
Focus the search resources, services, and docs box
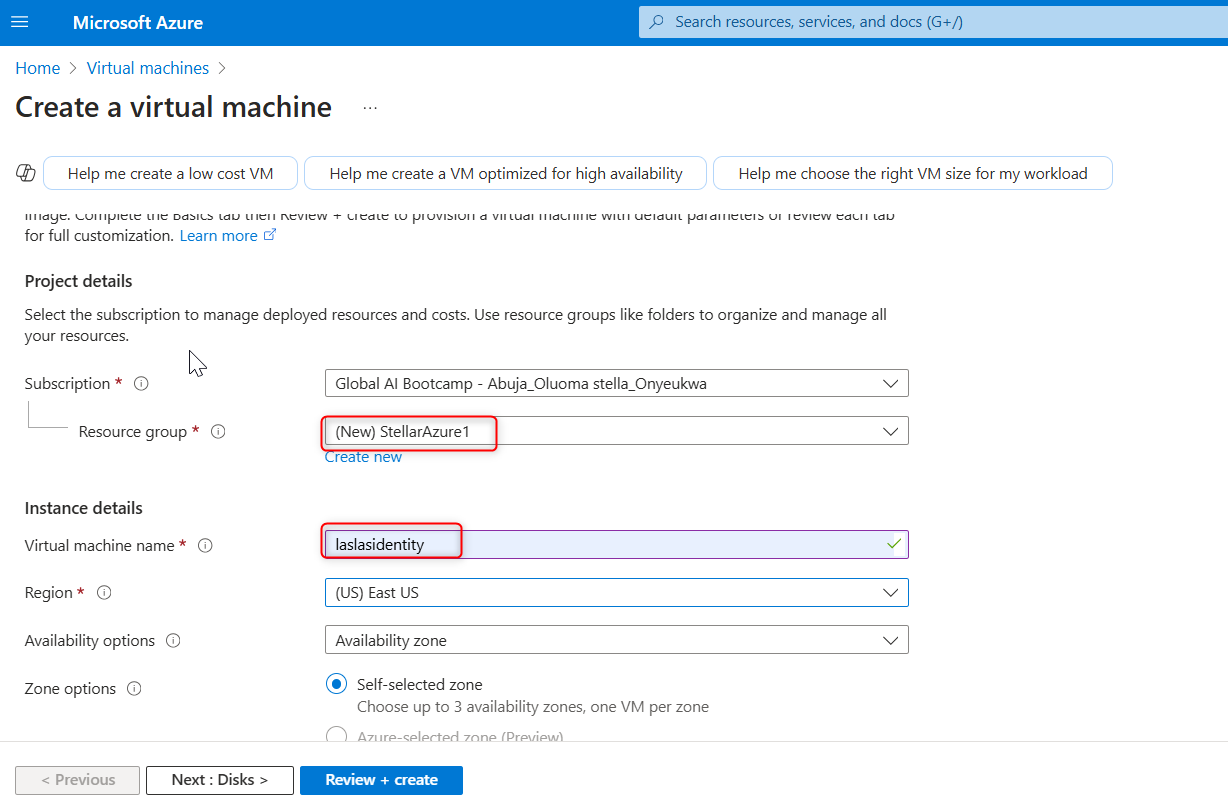(933, 22)
